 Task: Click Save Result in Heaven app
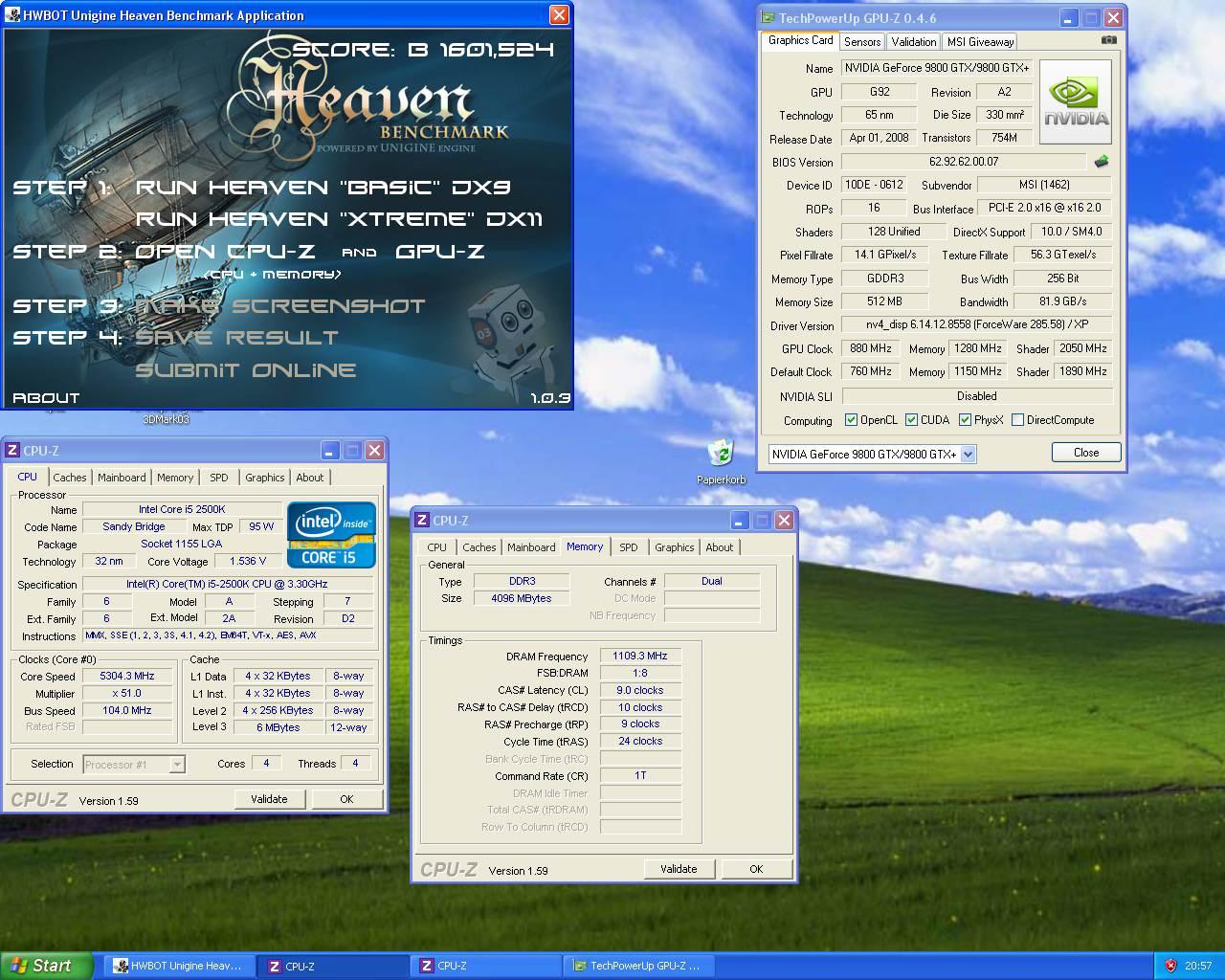(236, 338)
